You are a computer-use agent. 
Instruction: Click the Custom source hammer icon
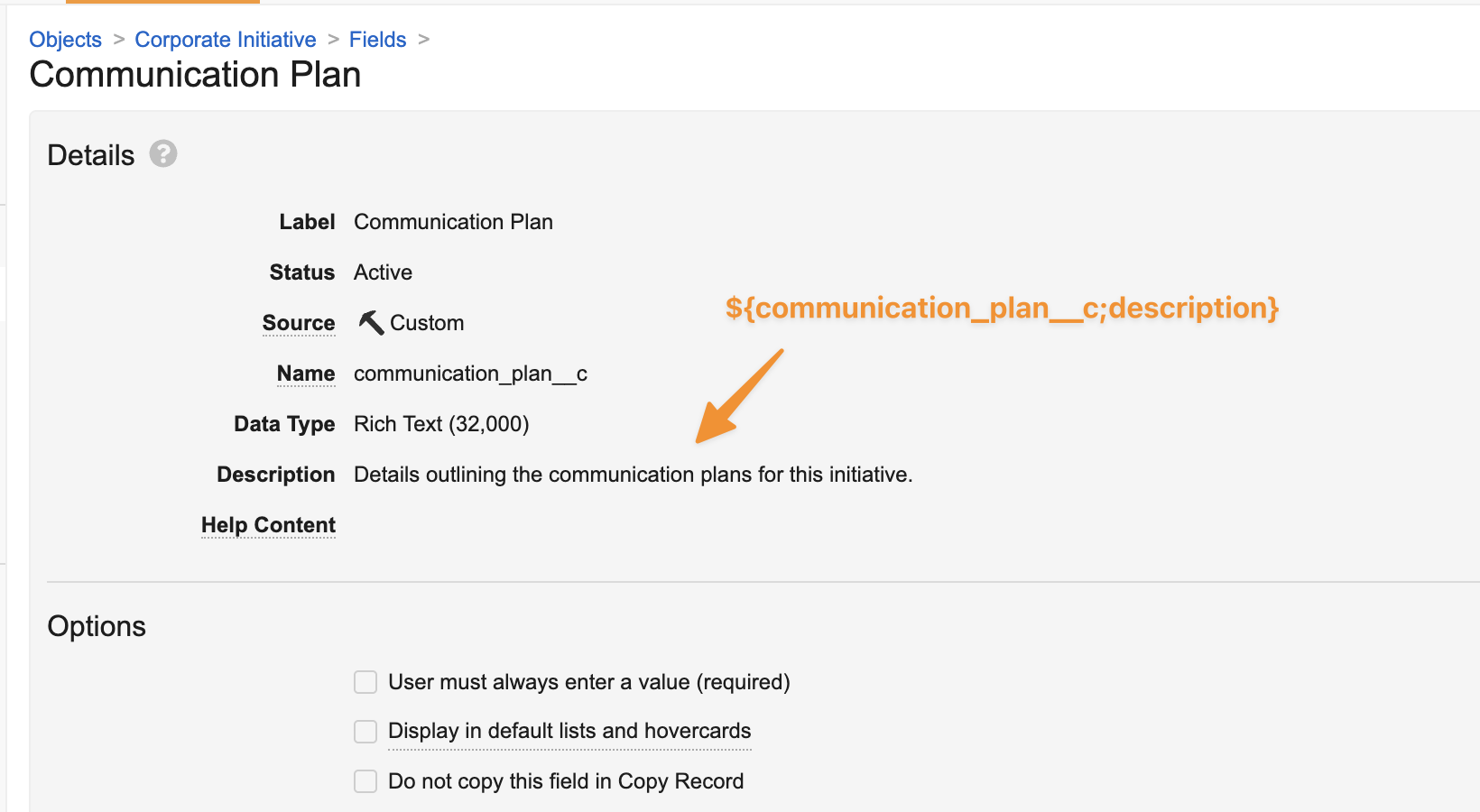tap(370, 322)
